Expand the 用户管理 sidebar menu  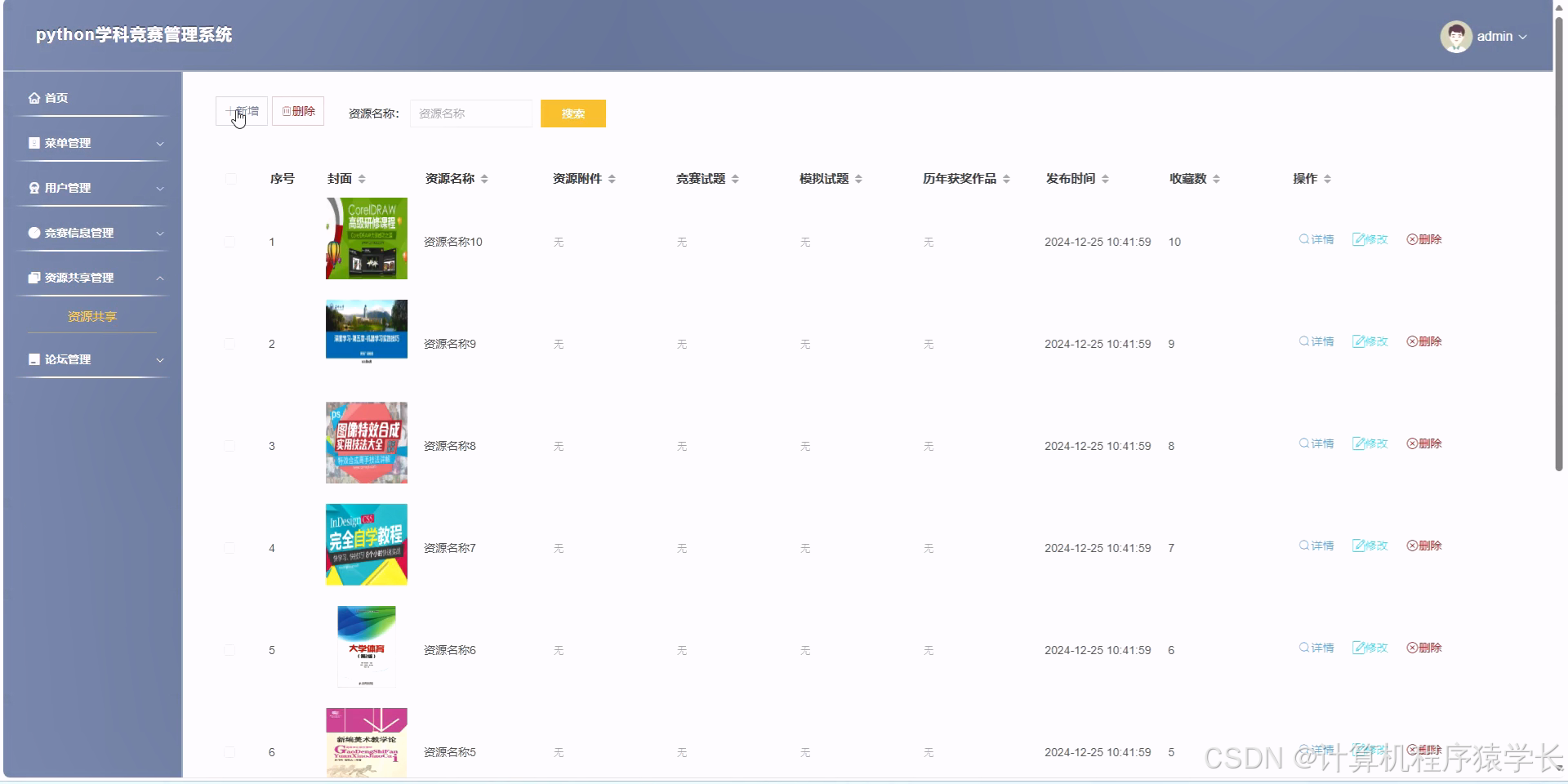91,188
